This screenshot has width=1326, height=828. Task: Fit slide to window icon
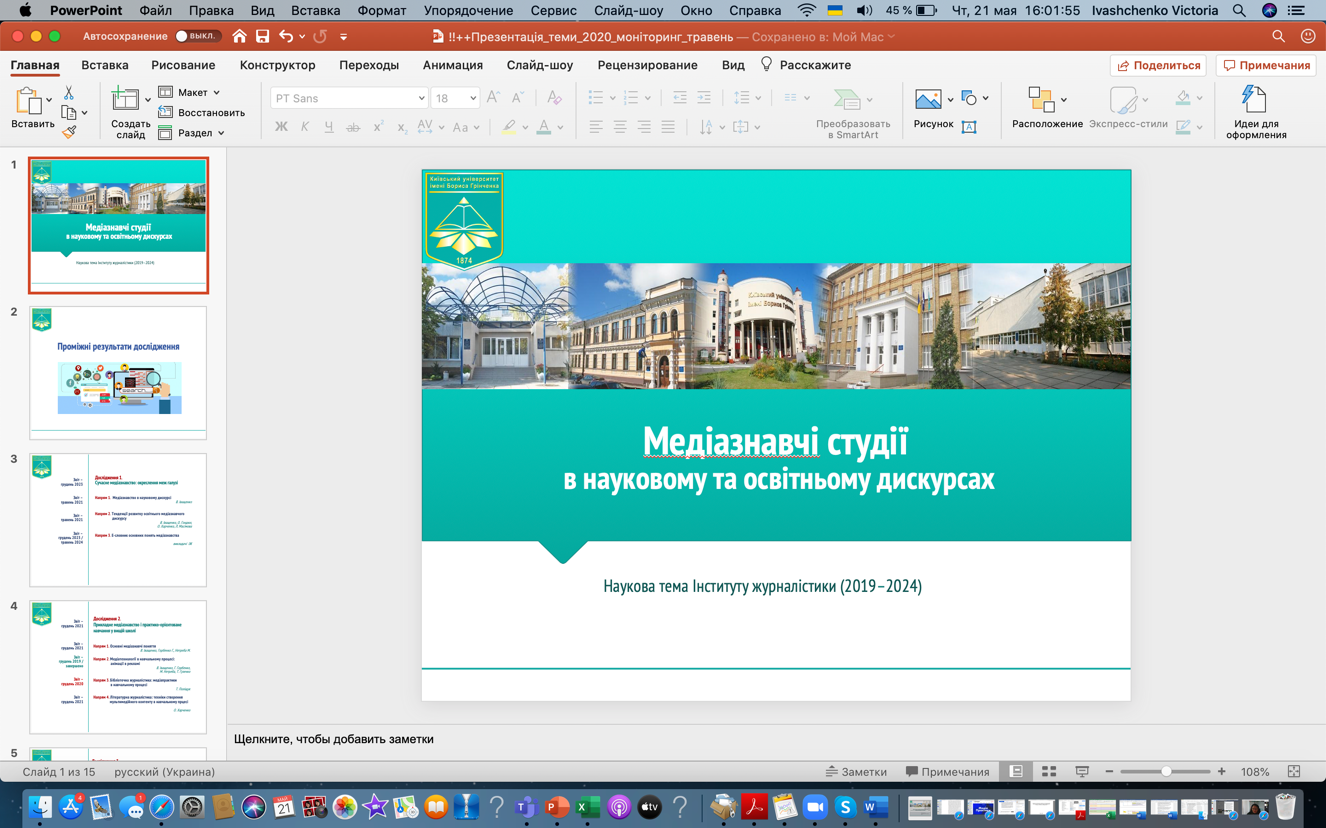click(1294, 772)
